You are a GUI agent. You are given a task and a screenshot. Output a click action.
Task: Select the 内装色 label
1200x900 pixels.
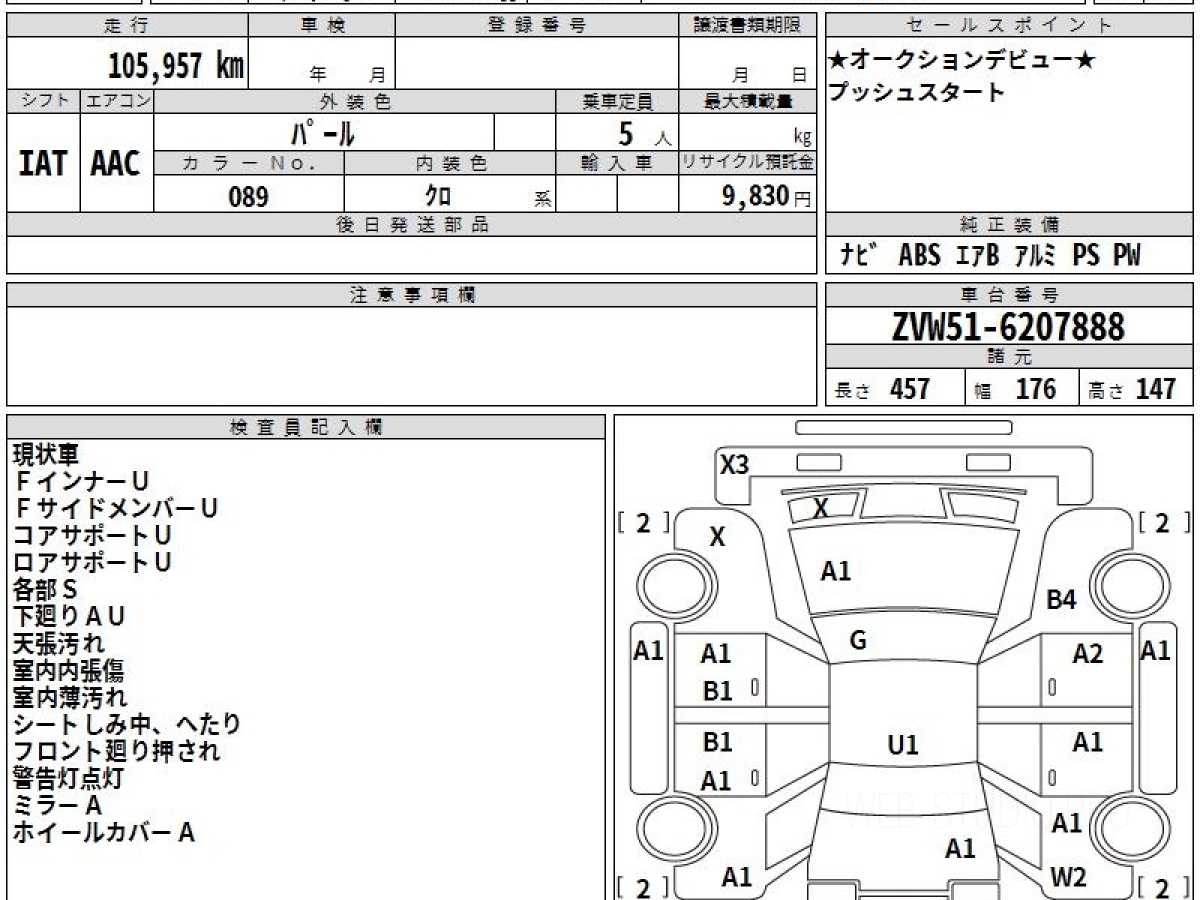(x=450, y=163)
